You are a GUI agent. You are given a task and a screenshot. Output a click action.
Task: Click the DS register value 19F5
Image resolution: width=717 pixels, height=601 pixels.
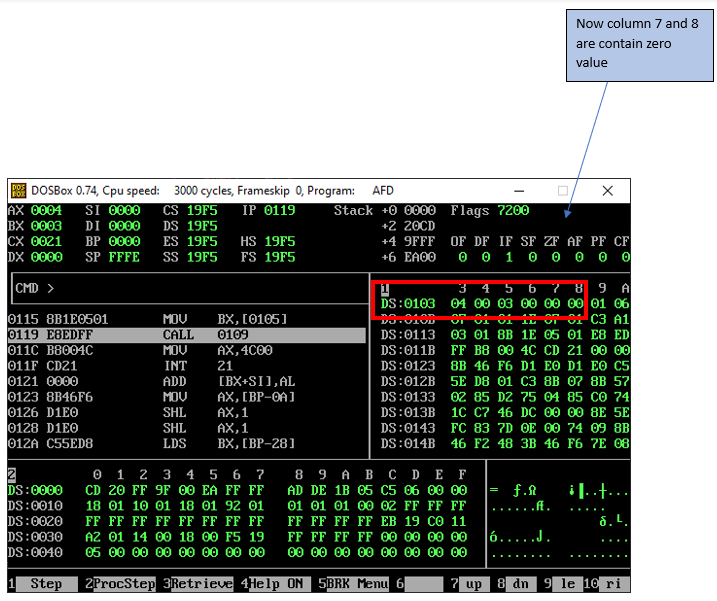[x=202, y=226]
